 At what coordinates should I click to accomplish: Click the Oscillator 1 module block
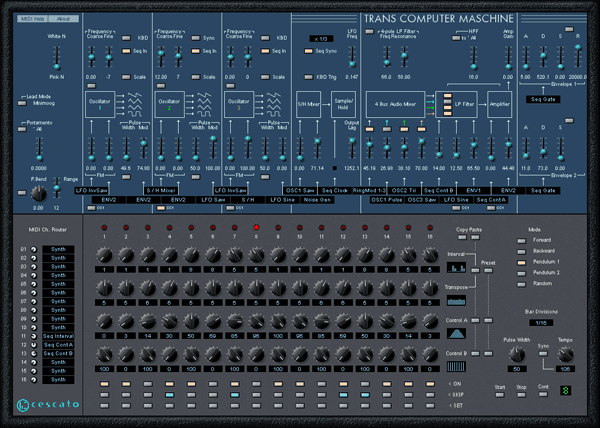click(99, 107)
